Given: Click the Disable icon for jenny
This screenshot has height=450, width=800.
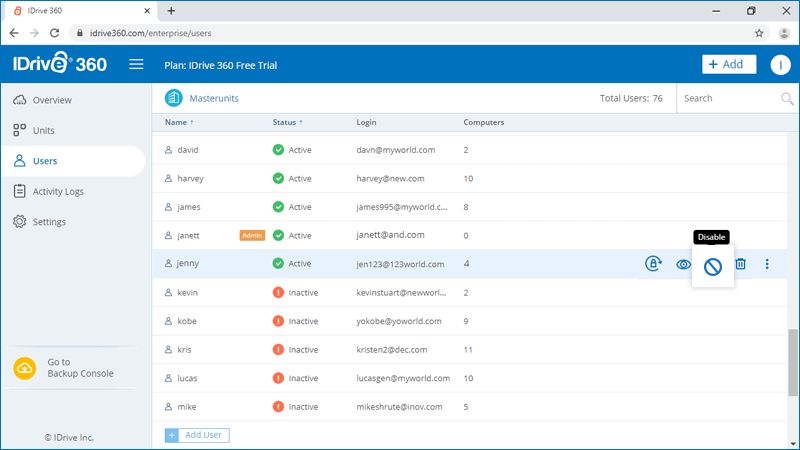Looking at the screenshot, I should pyautogui.click(x=712, y=266).
